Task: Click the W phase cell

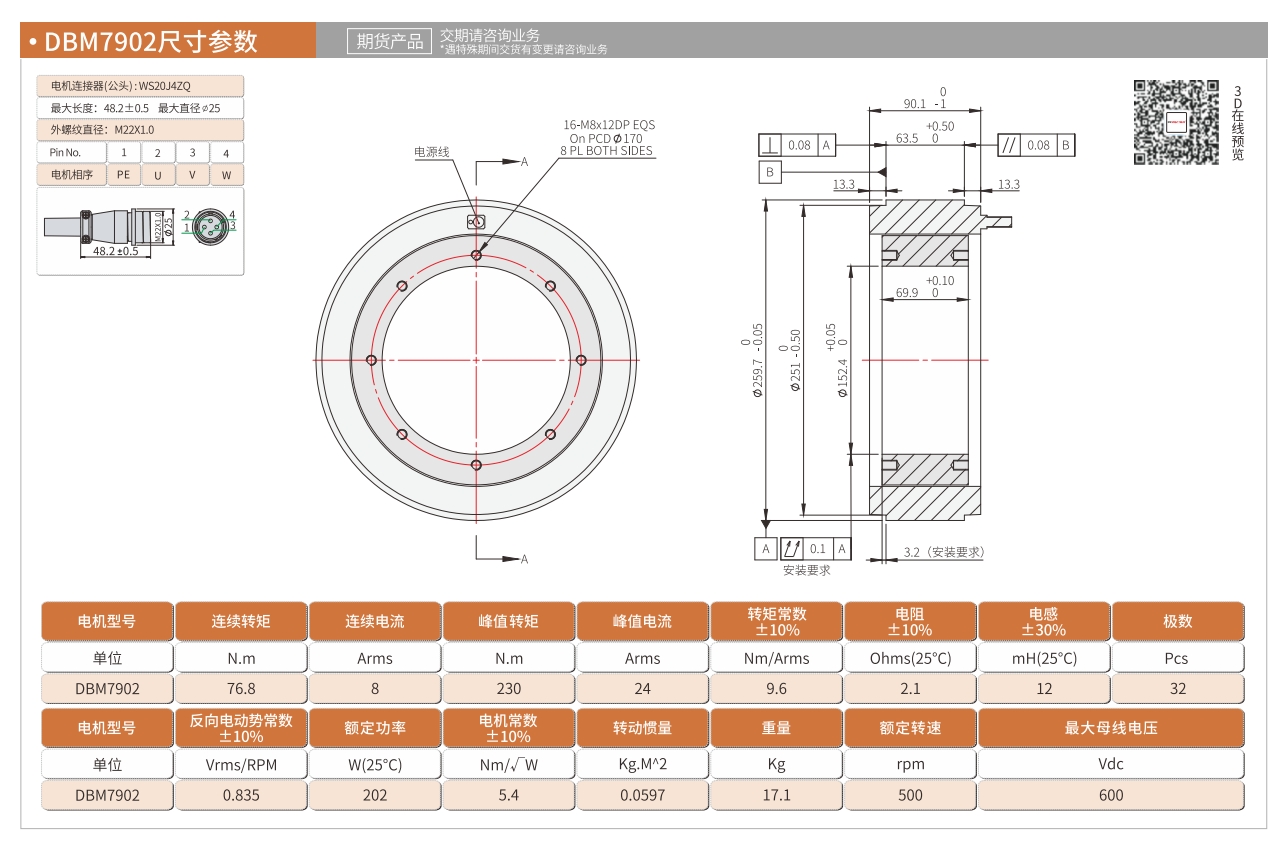Action: point(227,175)
